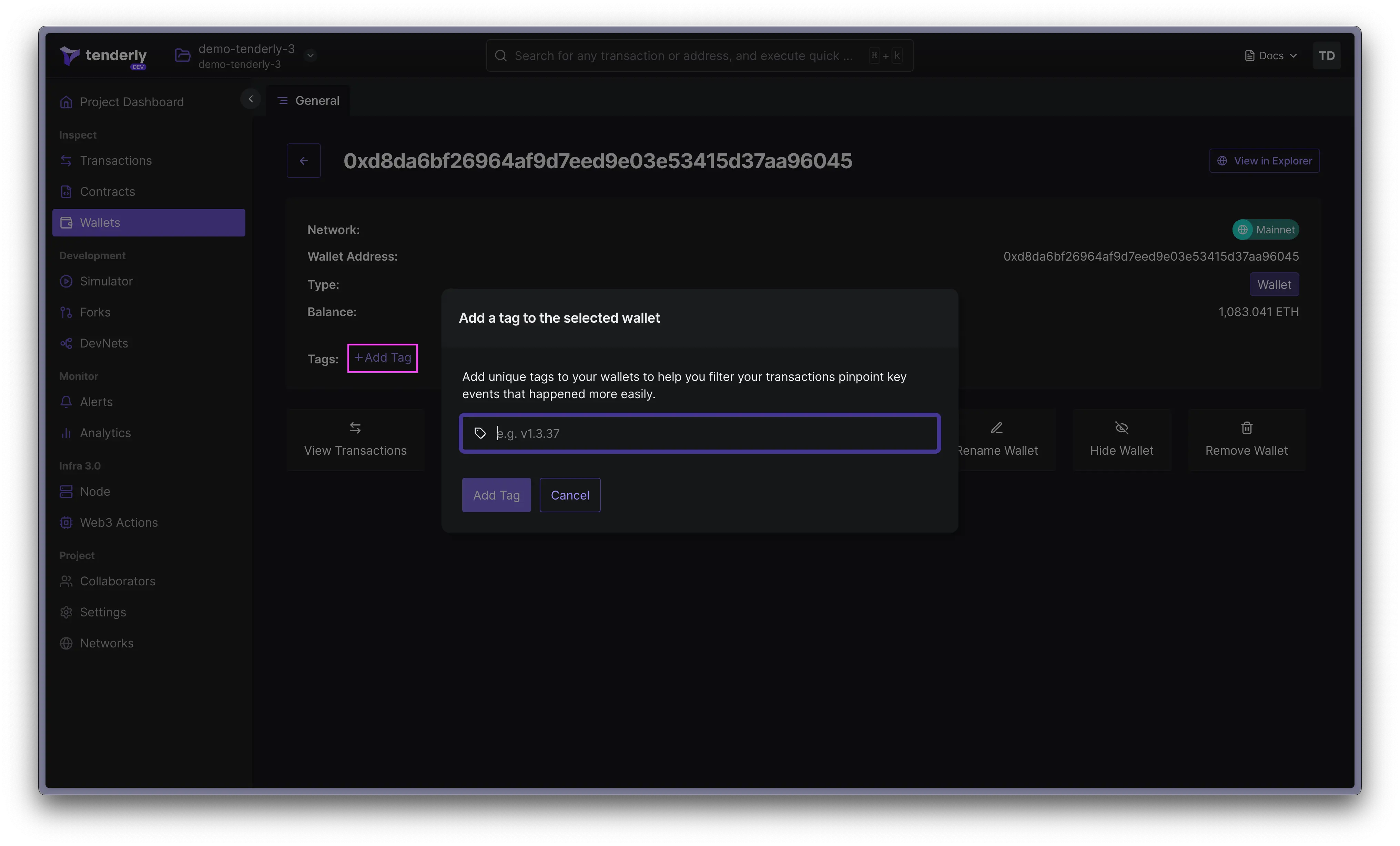Open Contracts in sidebar

coord(149,191)
